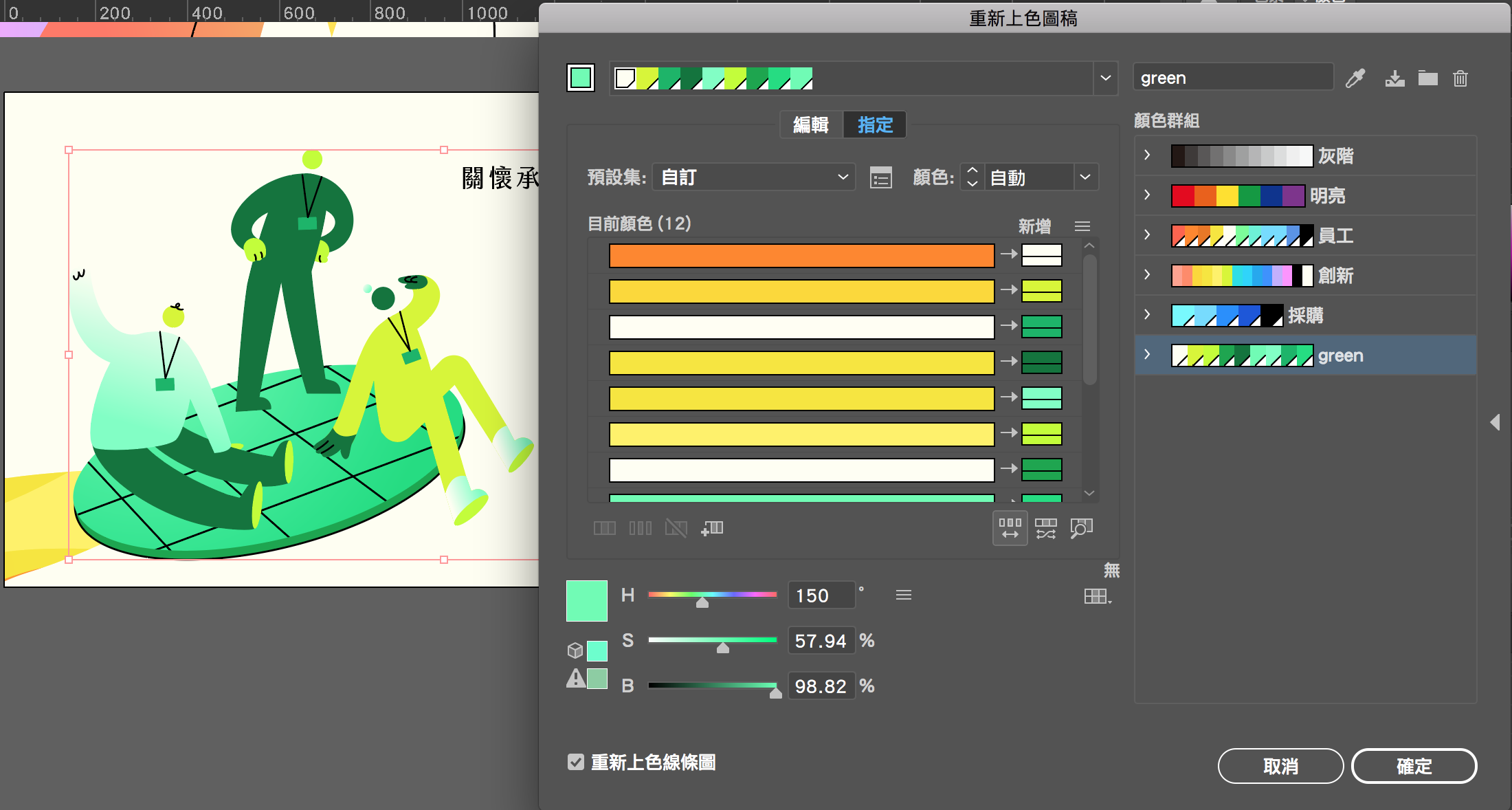The height and width of the screenshot is (810, 1512).
Task: Click the current colors list scrollbar
Action: coord(1089,320)
